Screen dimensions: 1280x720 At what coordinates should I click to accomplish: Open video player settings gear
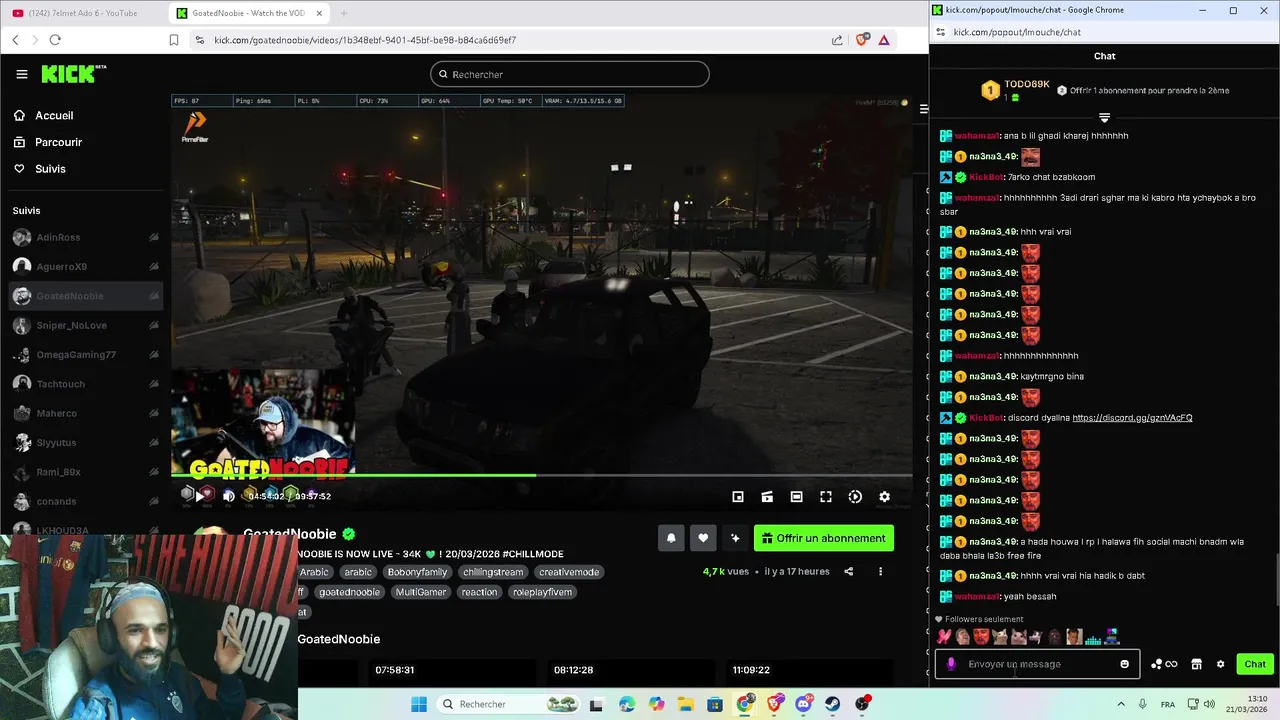pos(884,497)
